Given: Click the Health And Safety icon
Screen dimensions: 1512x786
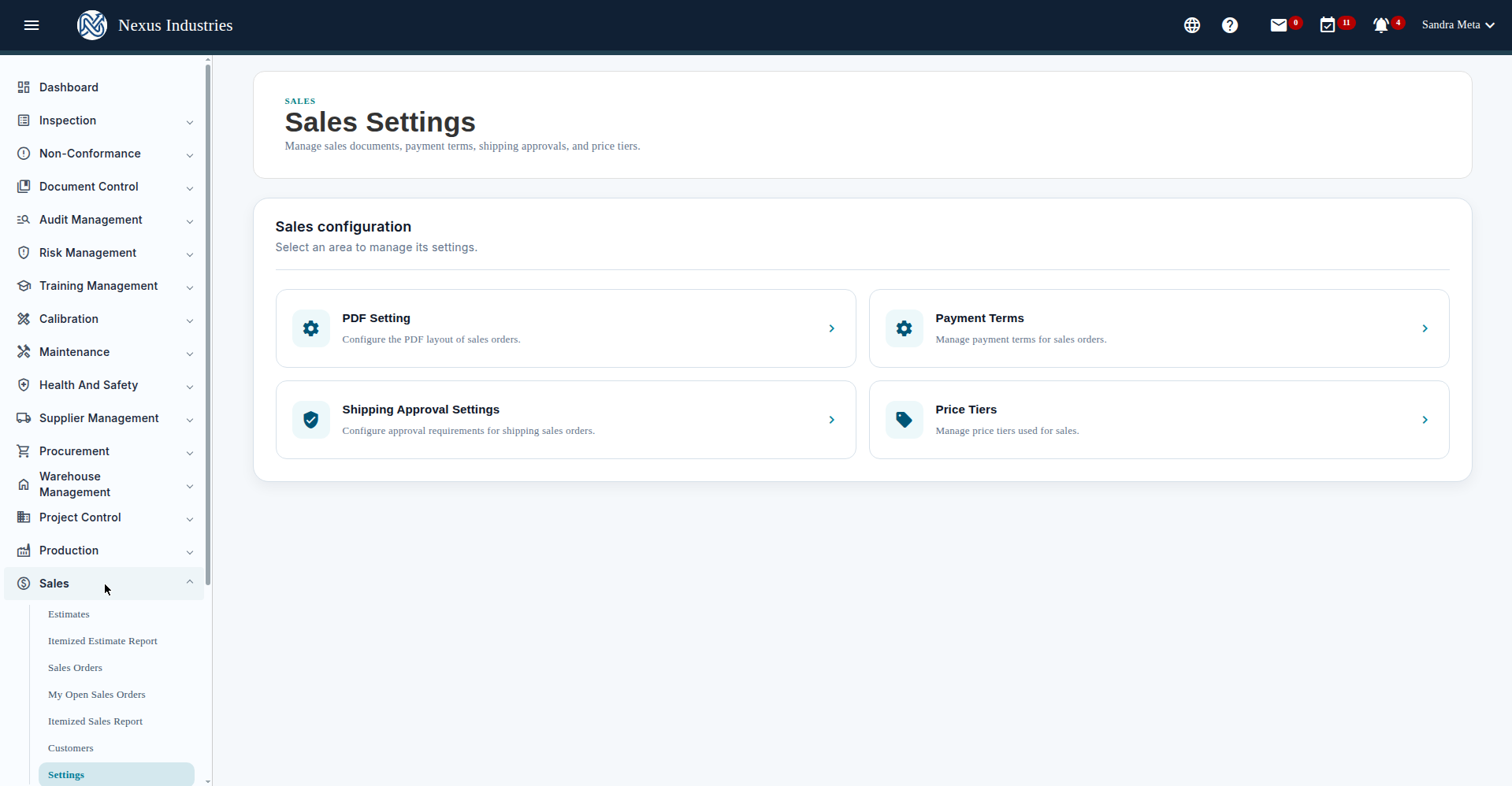Looking at the screenshot, I should coord(24,385).
